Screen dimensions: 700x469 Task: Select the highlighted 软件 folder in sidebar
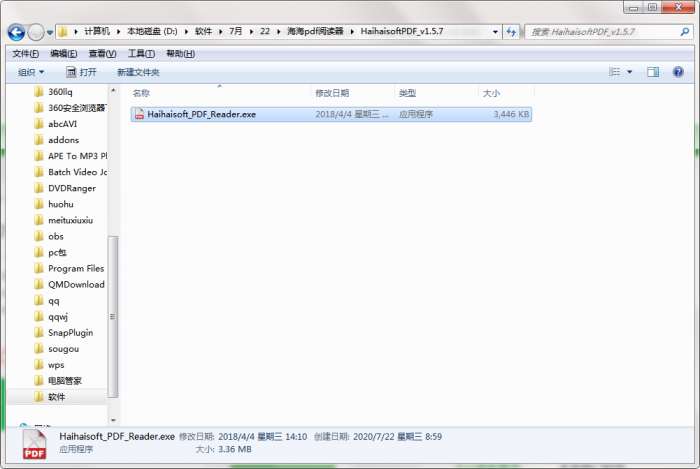tap(57, 397)
